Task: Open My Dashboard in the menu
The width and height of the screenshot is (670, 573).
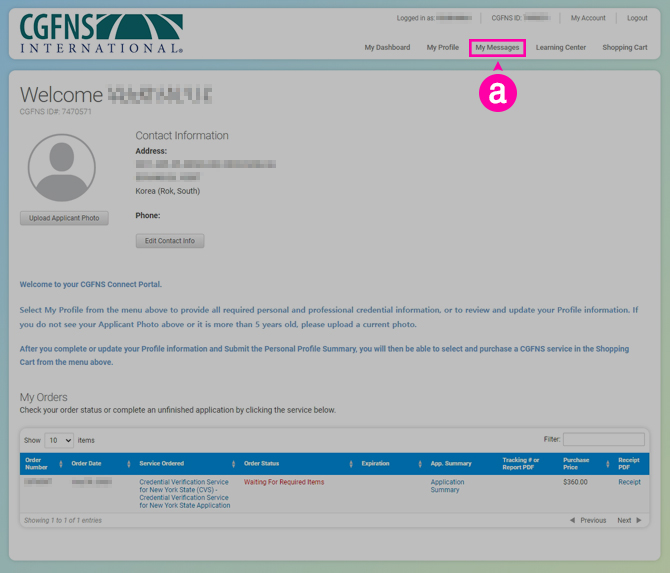Action: tap(387, 47)
